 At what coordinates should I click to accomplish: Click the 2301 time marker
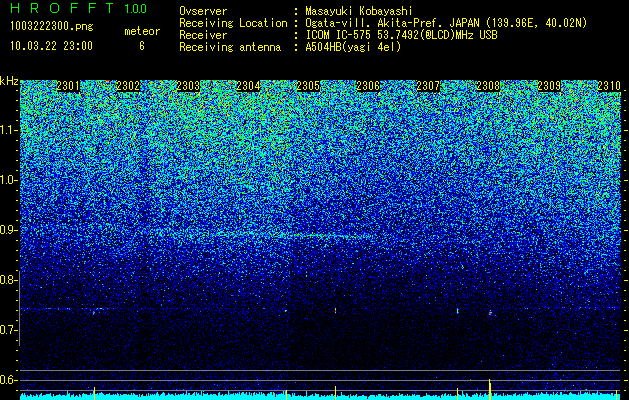click(x=68, y=86)
